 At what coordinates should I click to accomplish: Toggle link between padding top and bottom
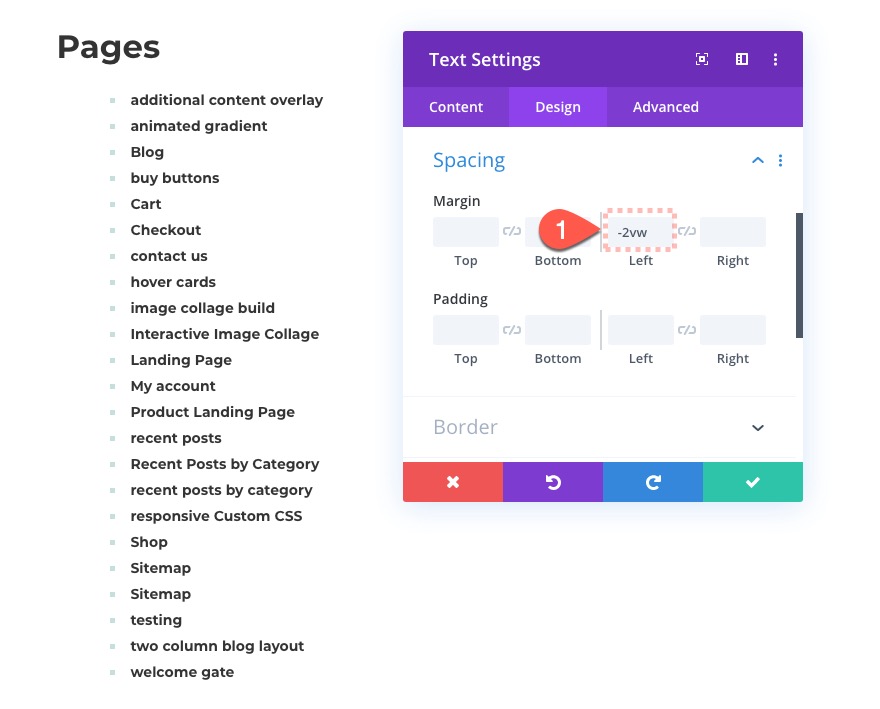point(512,330)
